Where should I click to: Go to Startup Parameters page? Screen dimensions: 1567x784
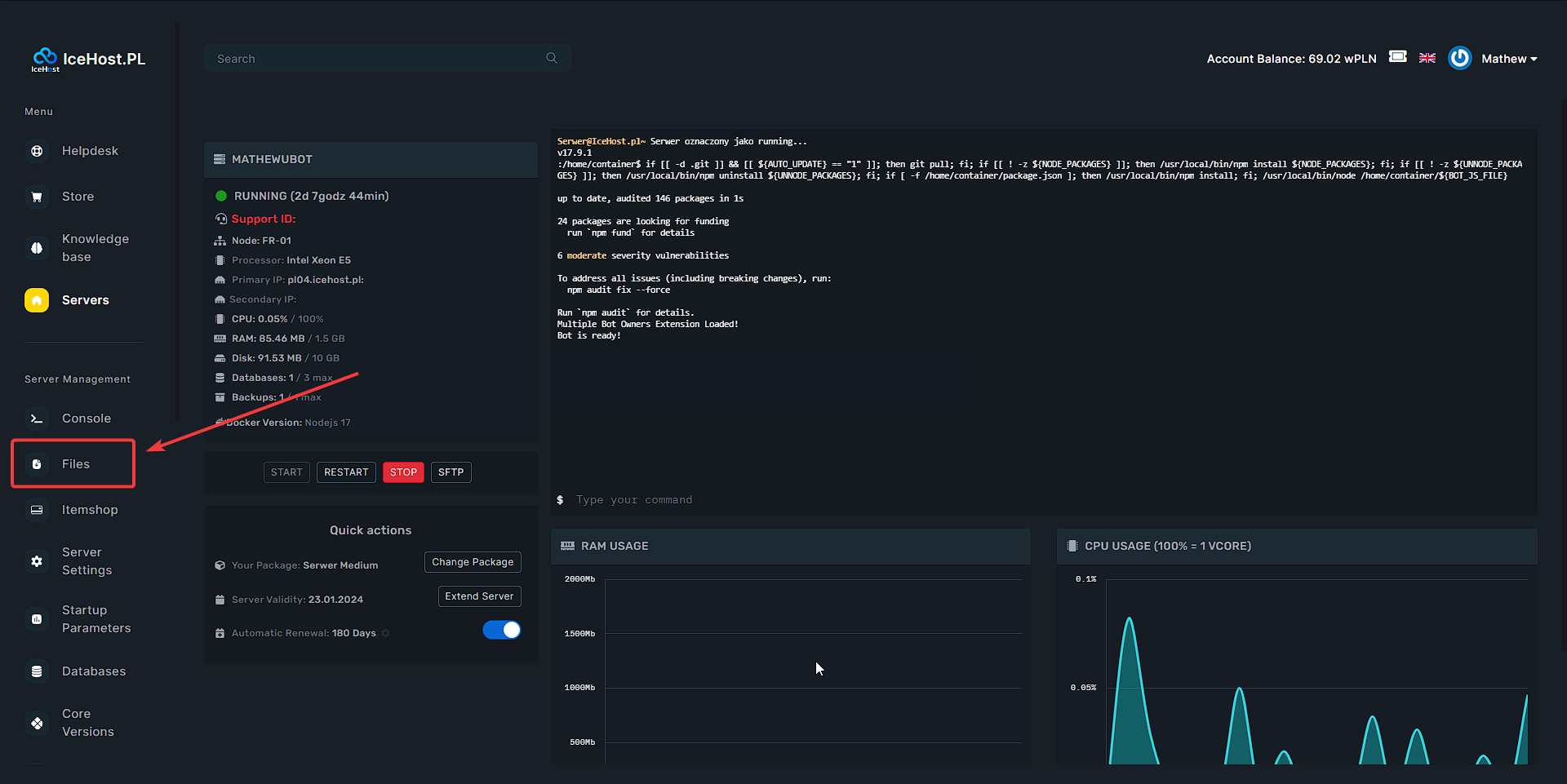(x=95, y=619)
